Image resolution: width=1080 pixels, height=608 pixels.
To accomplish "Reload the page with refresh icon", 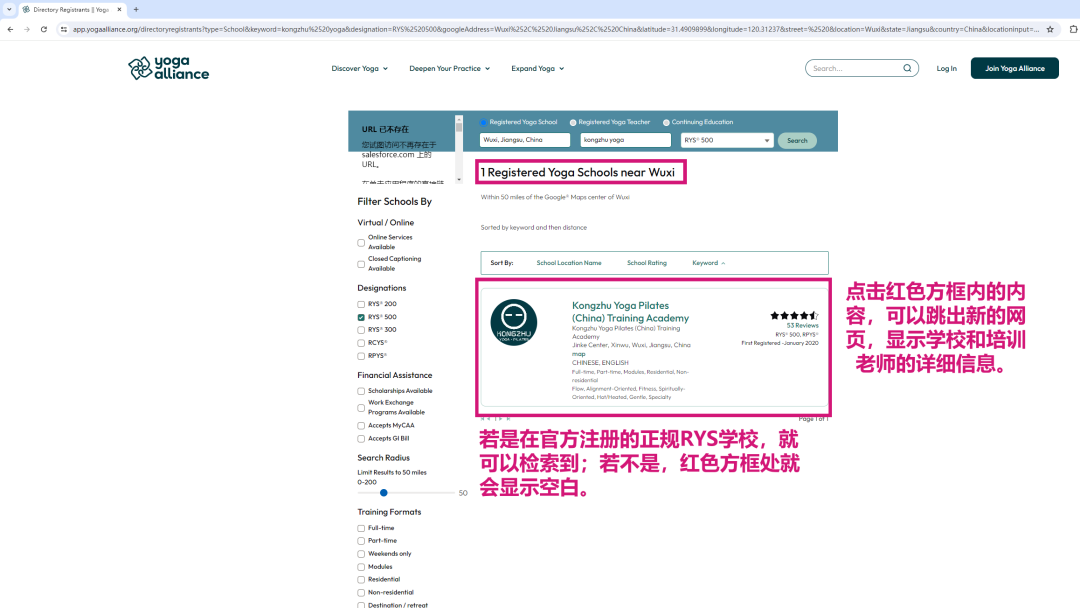I will [43, 29].
